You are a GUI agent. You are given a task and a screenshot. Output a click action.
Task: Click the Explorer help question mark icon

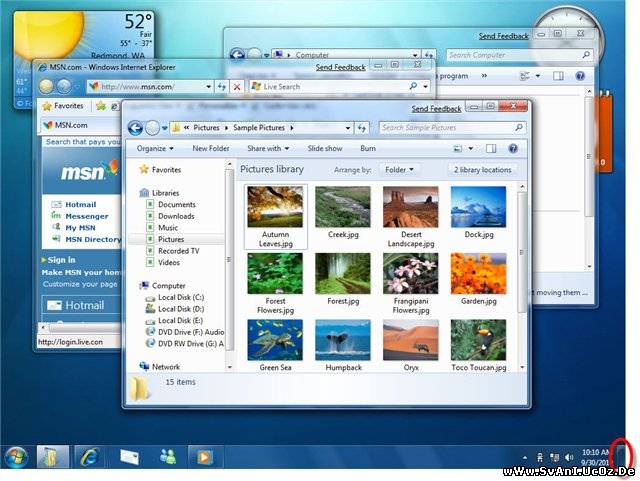[x=513, y=148]
